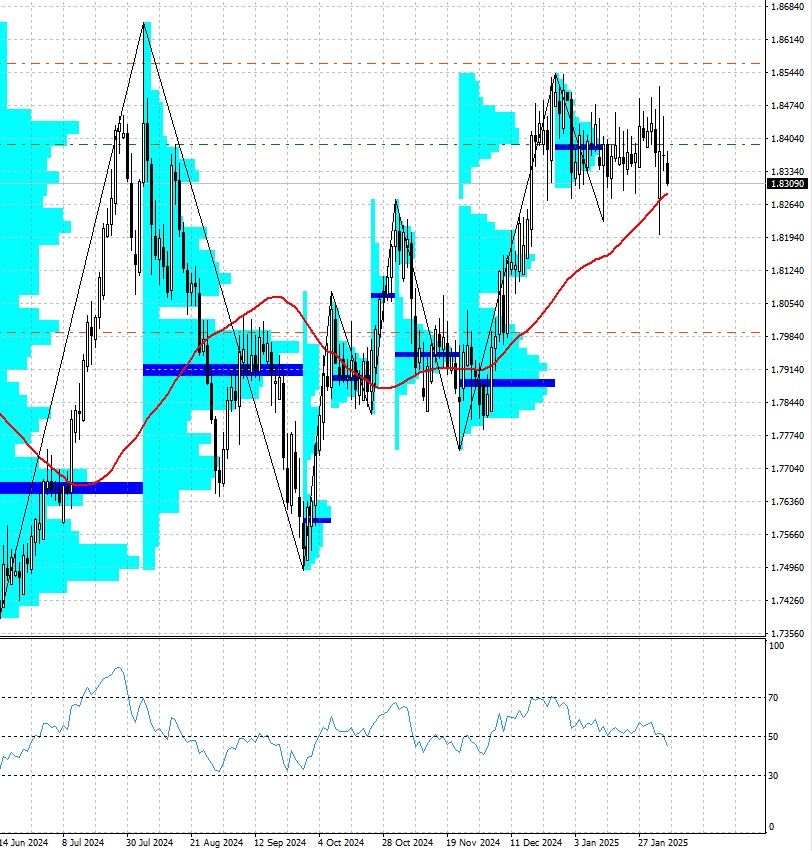Screen dimensions: 812x851
Task: Select the RSI oversold level 30 label
Action: 773,776
